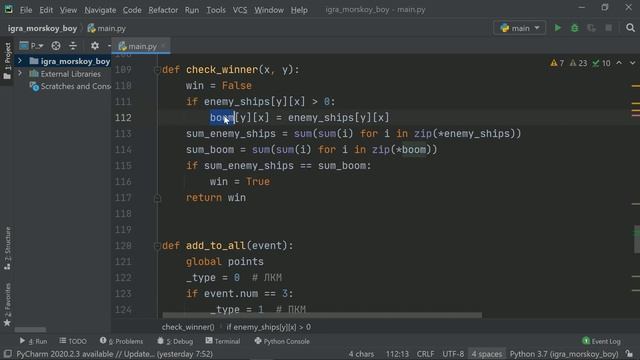Open the Structure tool window side button
Viewport: 640px width, 360px height.
tap(7, 248)
